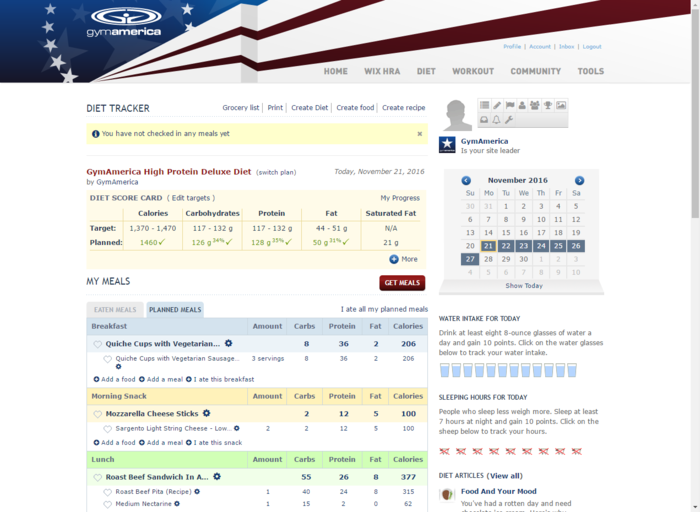Screen dimensions: 700x512
Task: Click the Food And Your Mood article thumbnail
Action: (x=447, y=495)
